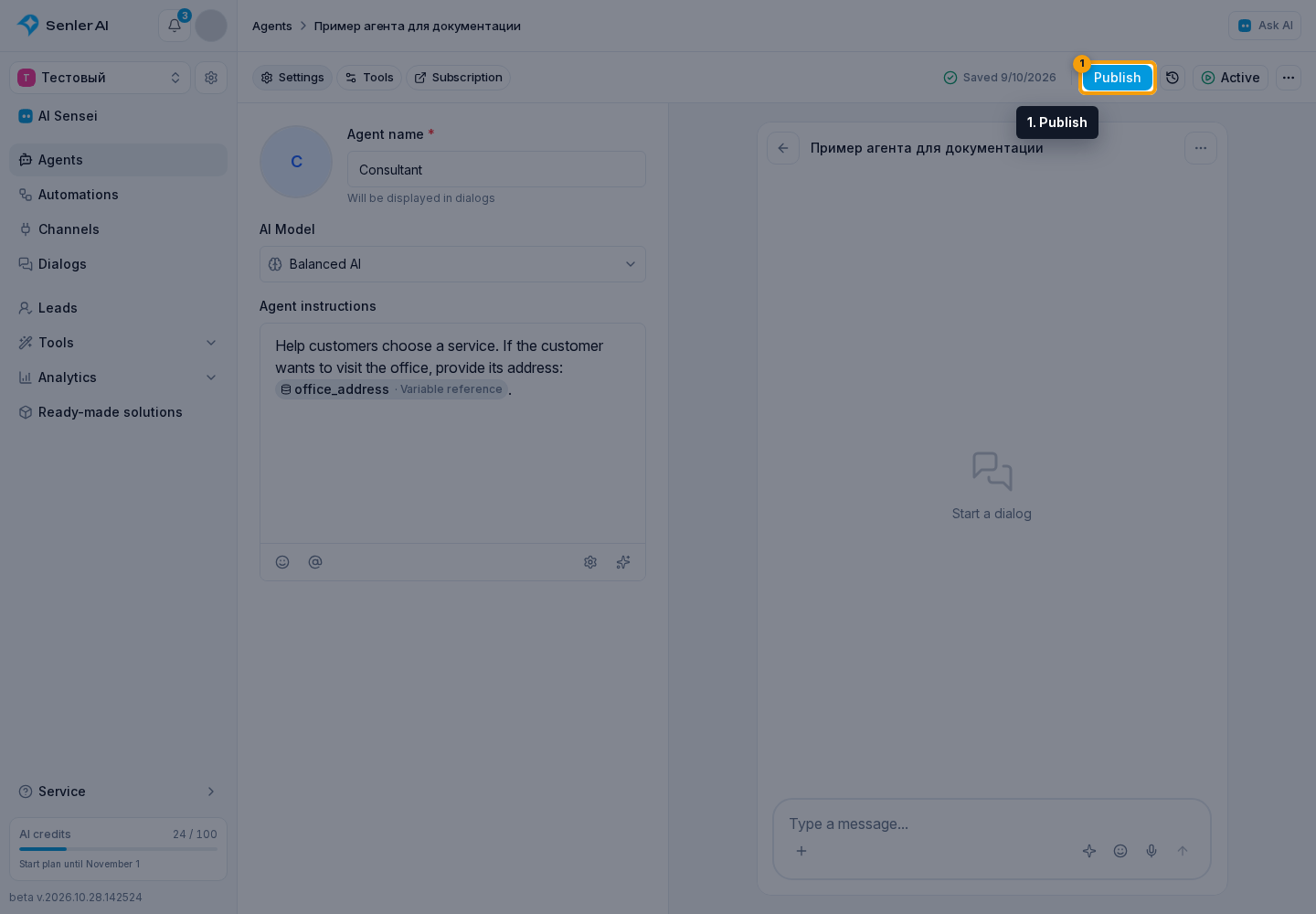1316x914 pixels.
Task: Open Channels in sidebar
Action: pyautogui.click(x=119, y=229)
